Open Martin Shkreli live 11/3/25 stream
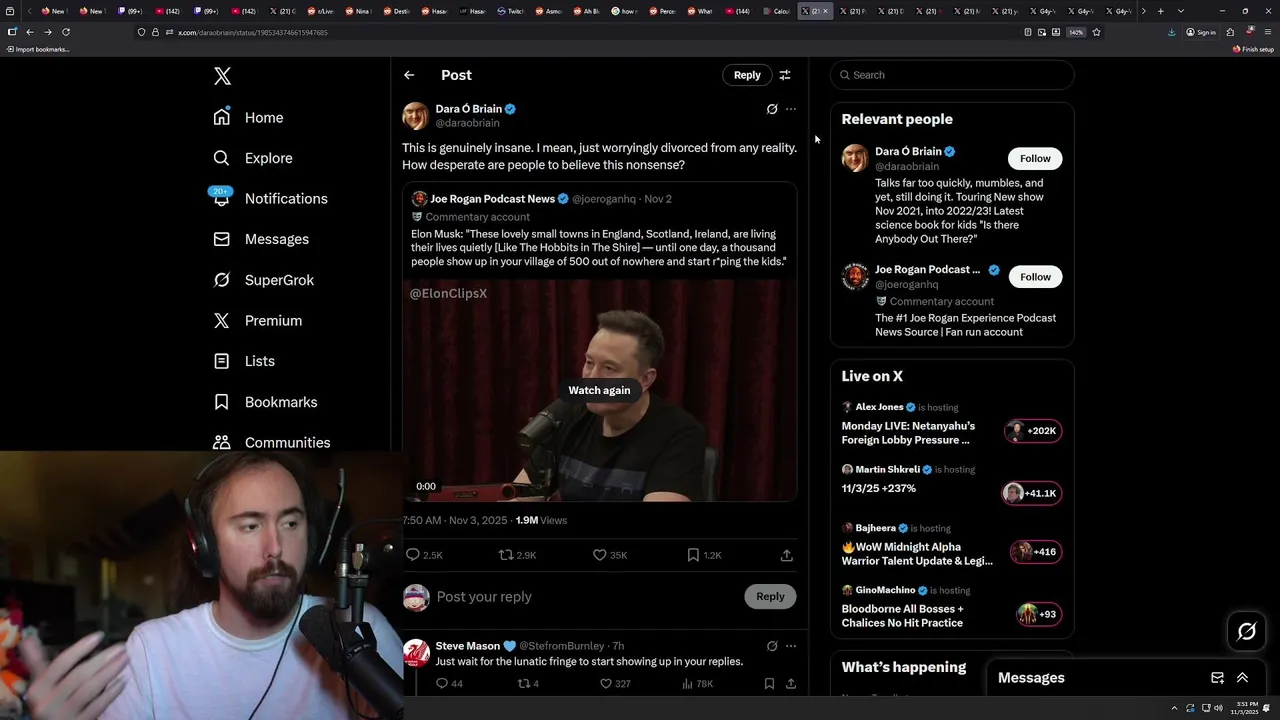The width and height of the screenshot is (1280, 720). point(878,488)
